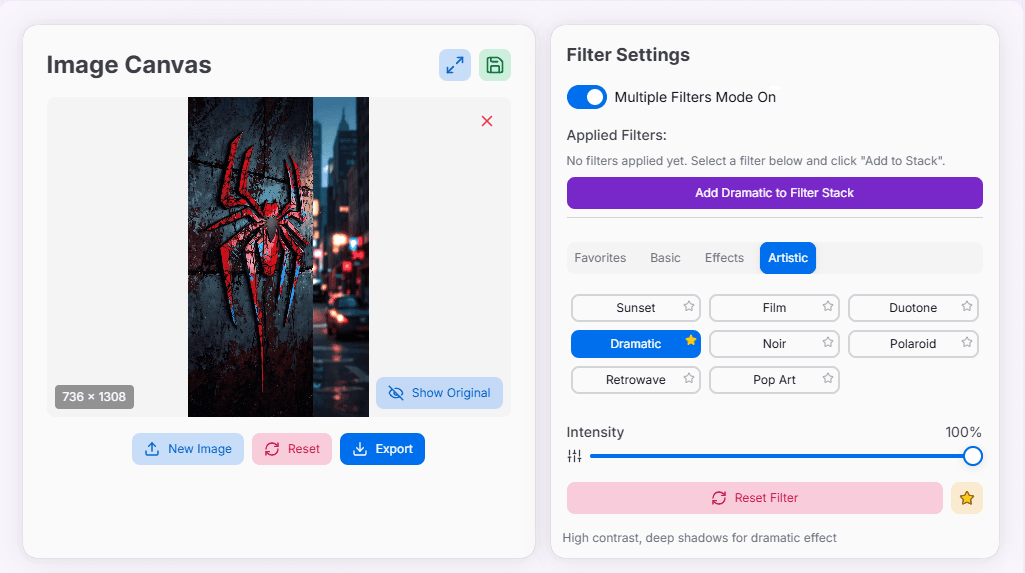Click the intensity adjustment sliders icon

click(x=575, y=456)
